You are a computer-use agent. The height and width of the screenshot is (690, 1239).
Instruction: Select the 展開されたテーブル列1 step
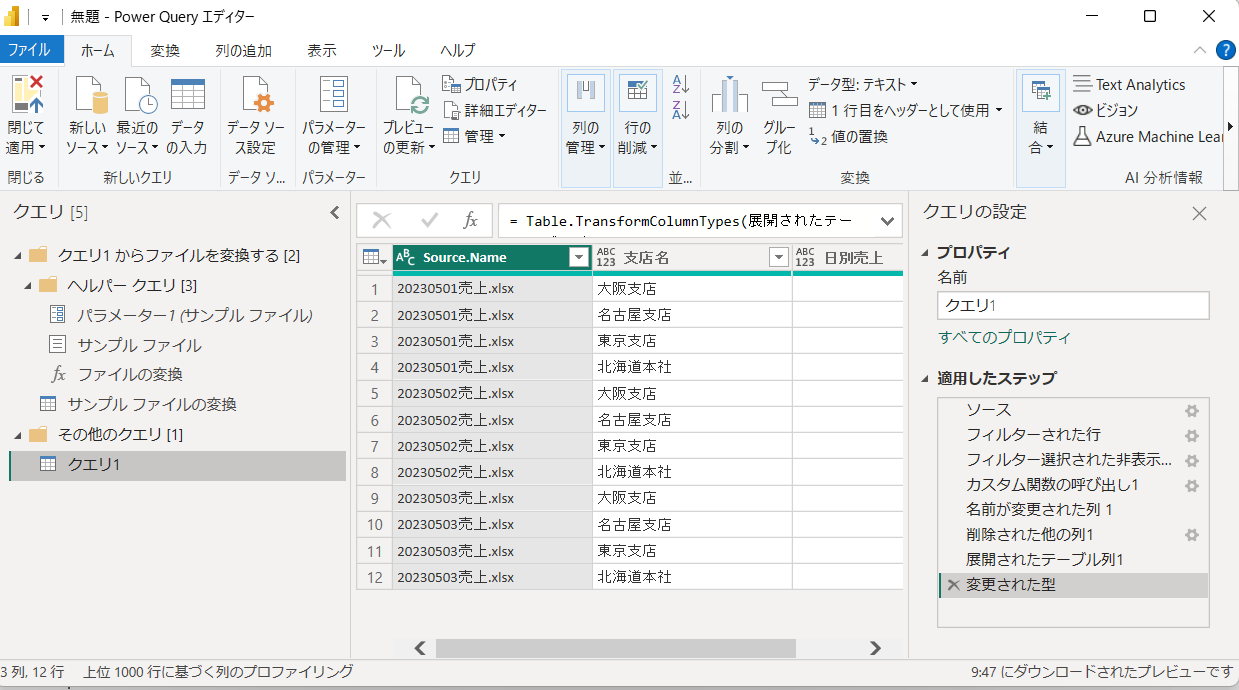pyautogui.click(x=1044, y=560)
